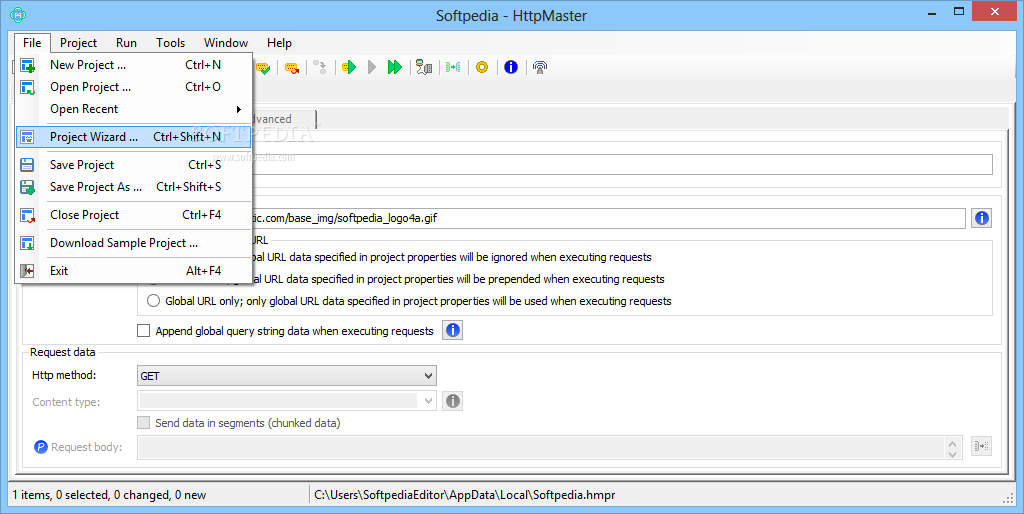Click the yellow item with red arrow toolbar icon

(x=292, y=67)
